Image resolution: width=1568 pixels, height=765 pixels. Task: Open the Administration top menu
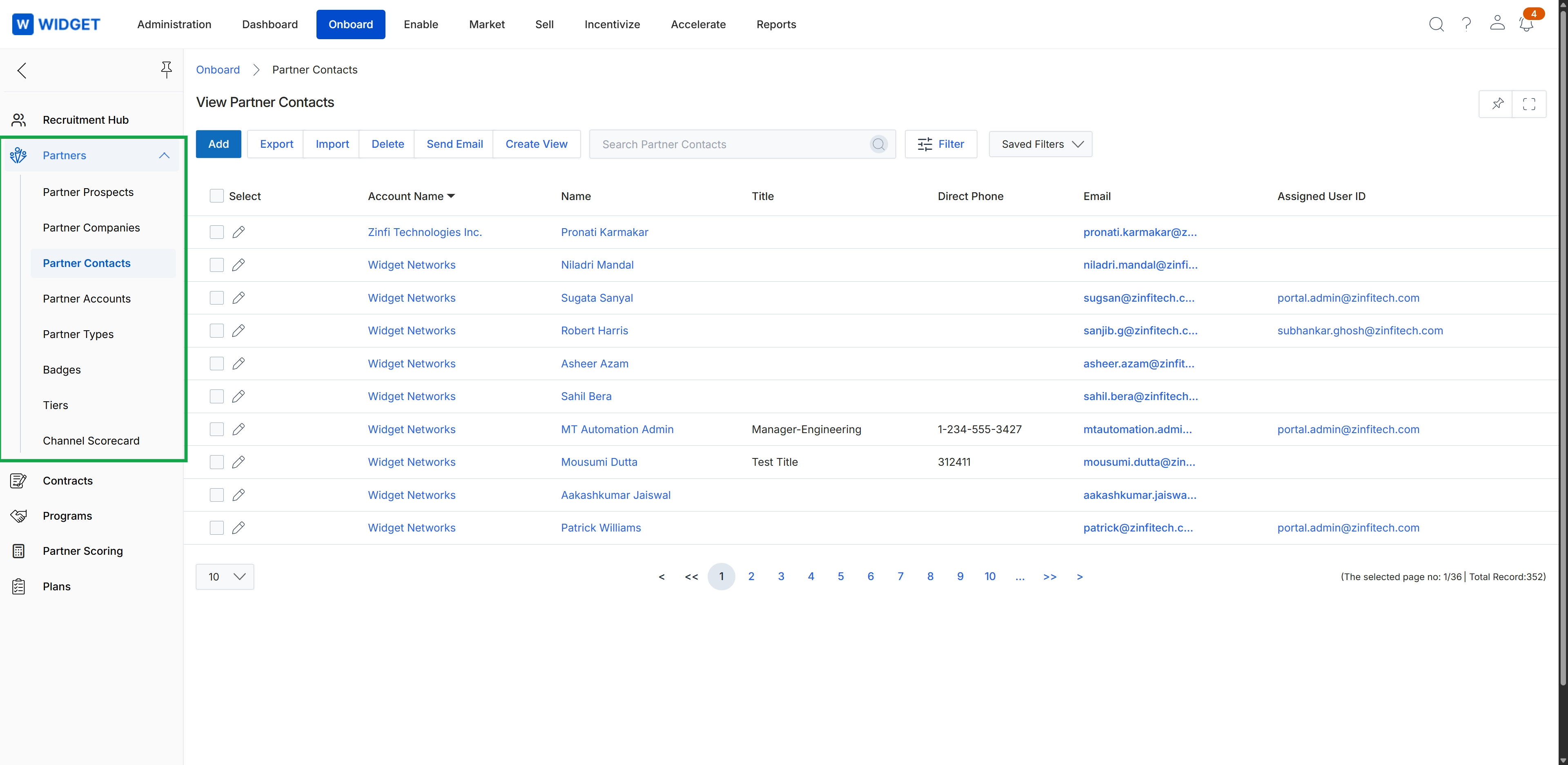(x=174, y=24)
